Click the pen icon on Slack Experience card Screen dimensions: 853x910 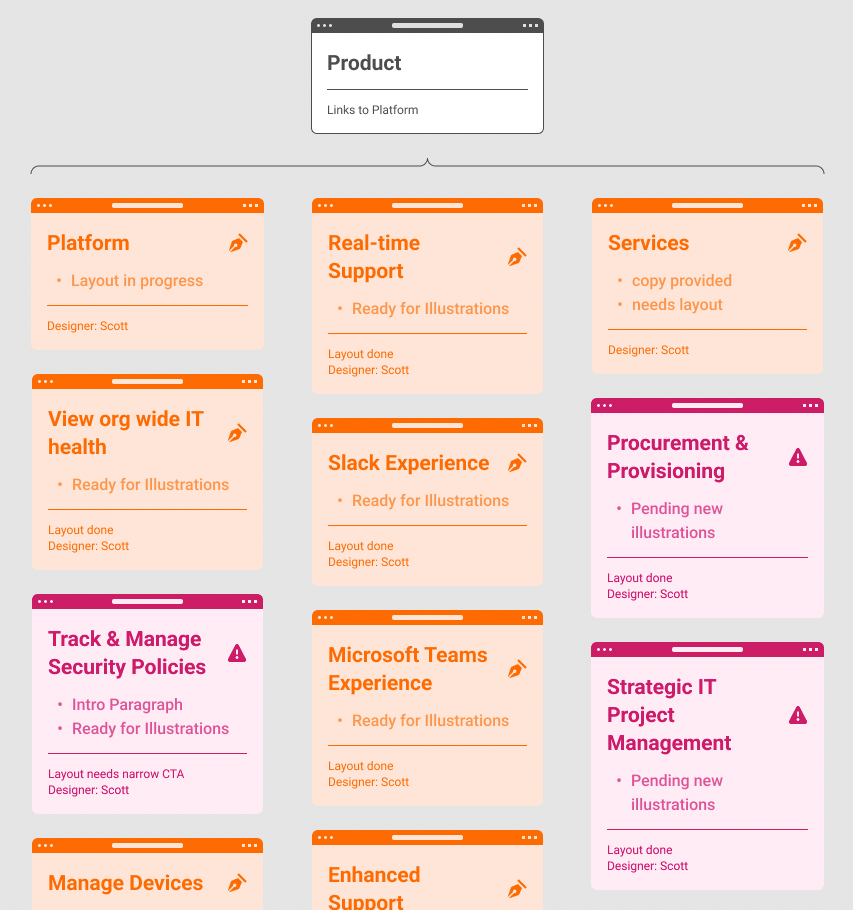pyautogui.click(x=517, y=463)
